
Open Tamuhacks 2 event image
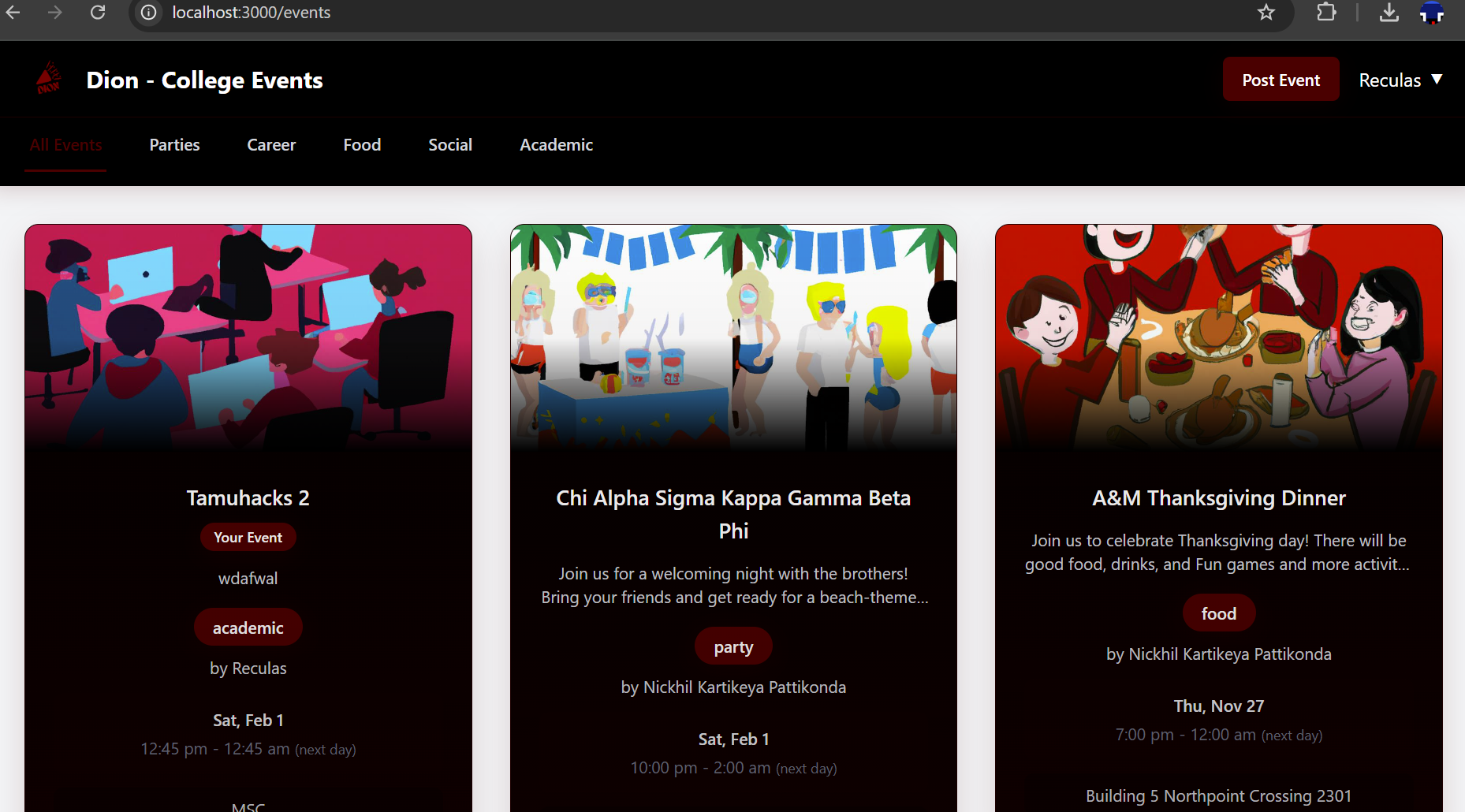(x=248, y=337)
